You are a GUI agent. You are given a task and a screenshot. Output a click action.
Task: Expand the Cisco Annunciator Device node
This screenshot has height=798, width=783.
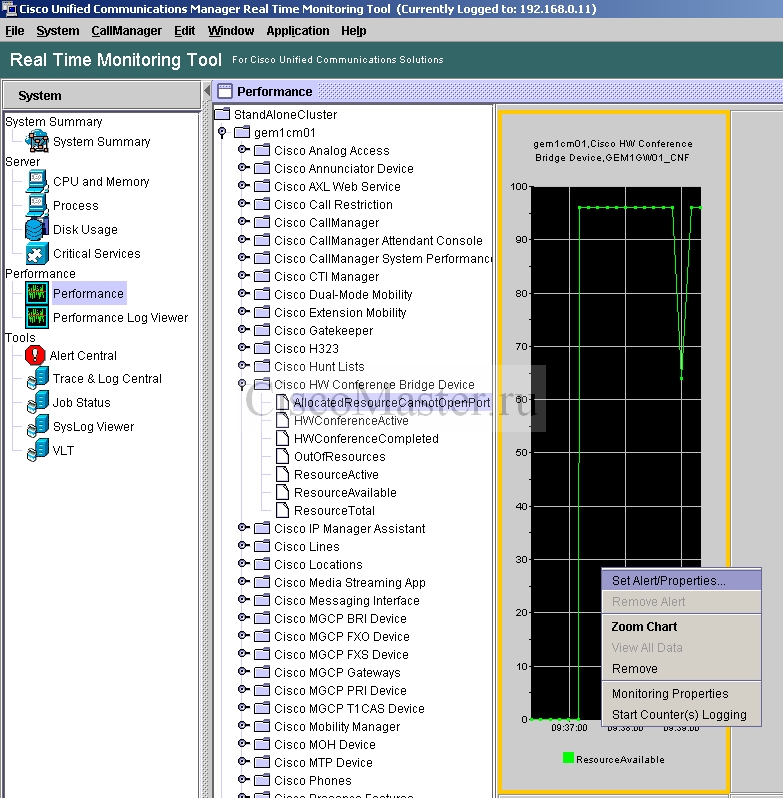244,167
